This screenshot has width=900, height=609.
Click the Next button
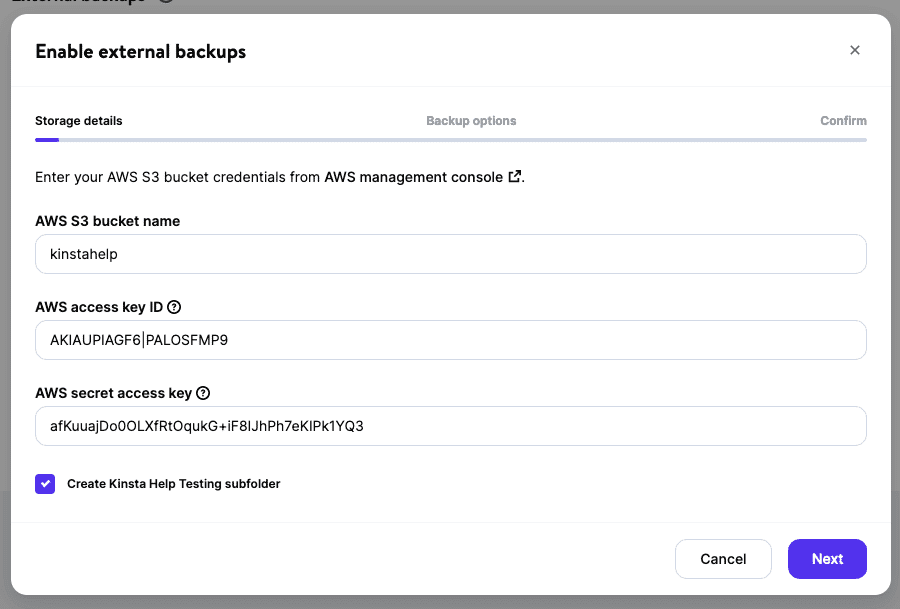click(x=827, y=558)
